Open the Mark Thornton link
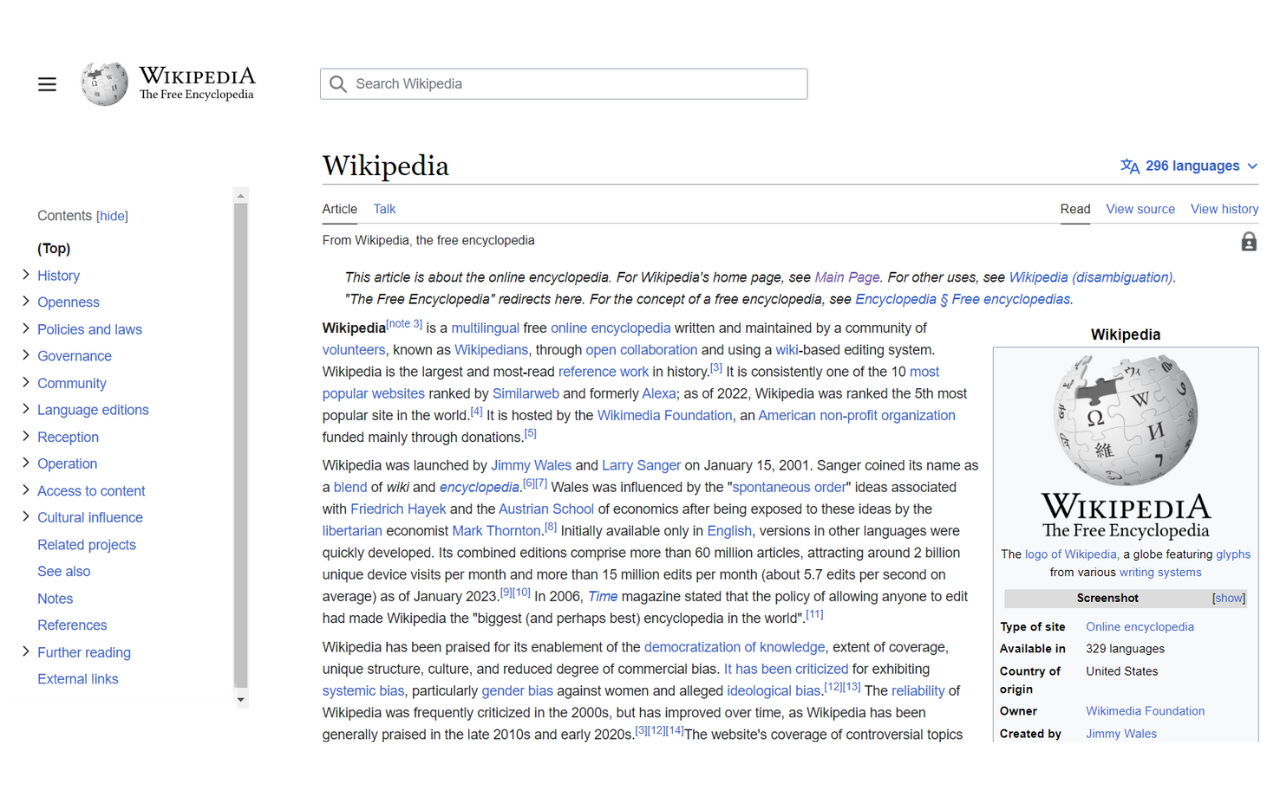 tap(496, 531)
